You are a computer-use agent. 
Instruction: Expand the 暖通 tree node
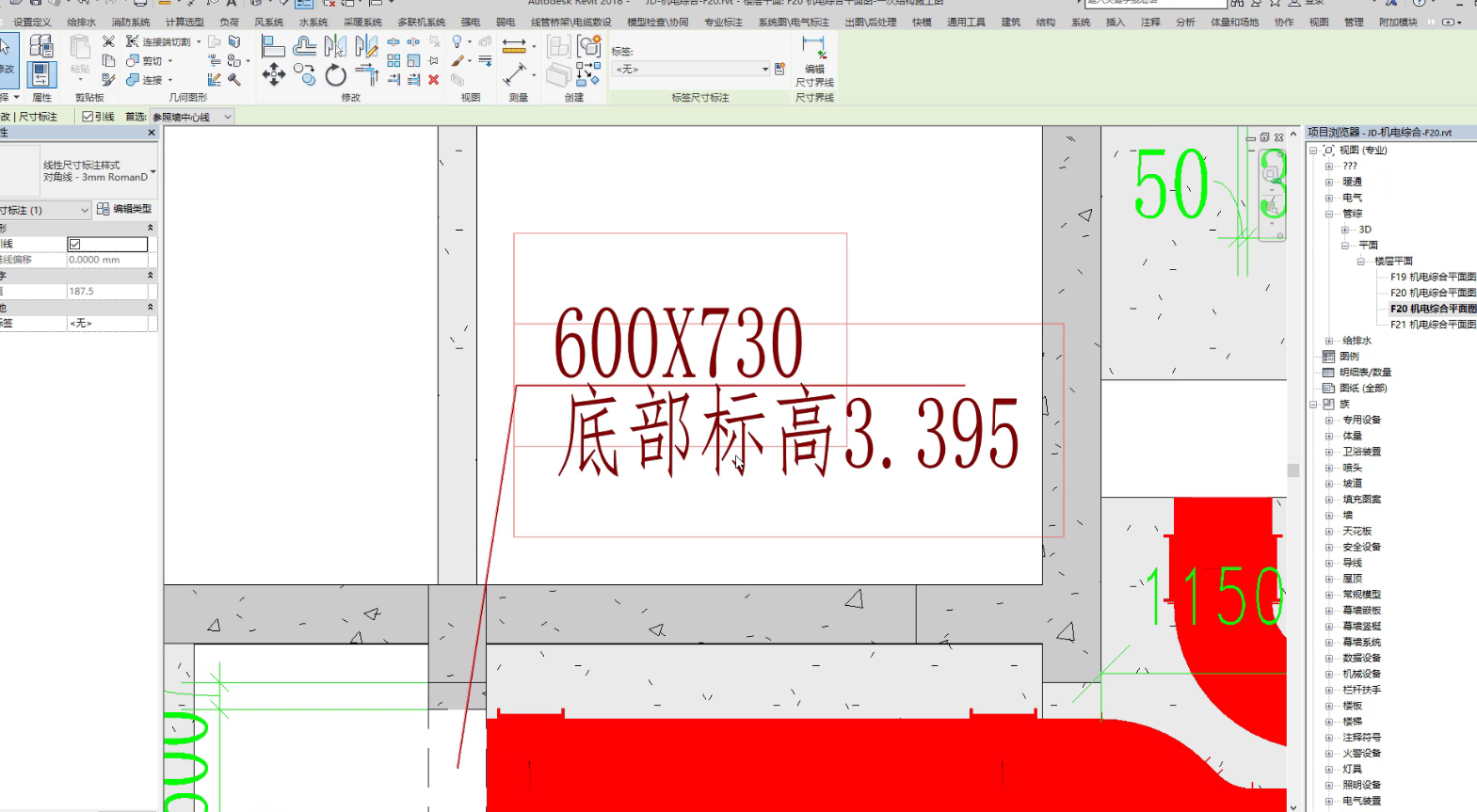(x=1329, y=182)
